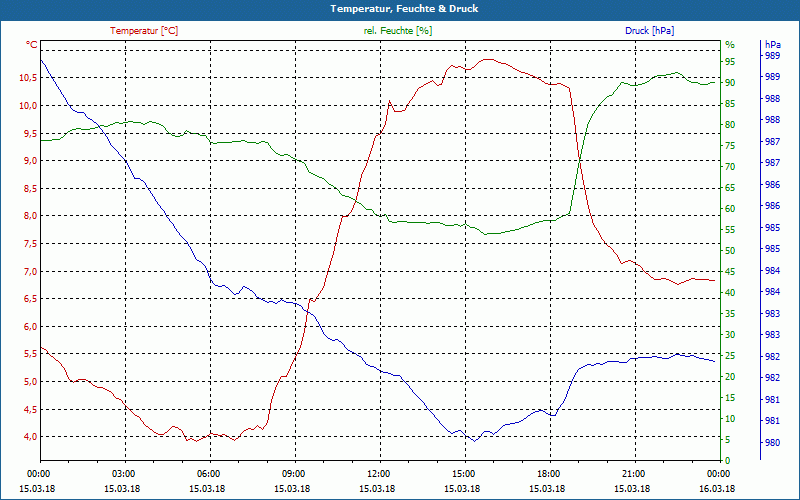Click "4,5" on the temperature axis

31,409
